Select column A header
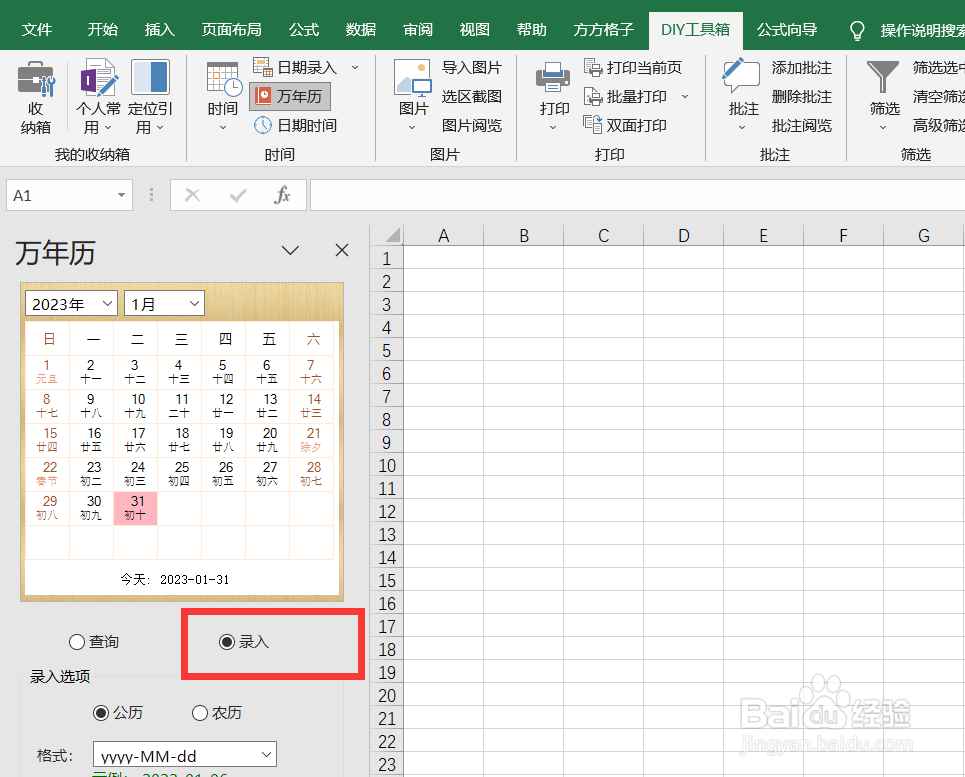This screenshot has width=965, height=777. tap(443, 235)
